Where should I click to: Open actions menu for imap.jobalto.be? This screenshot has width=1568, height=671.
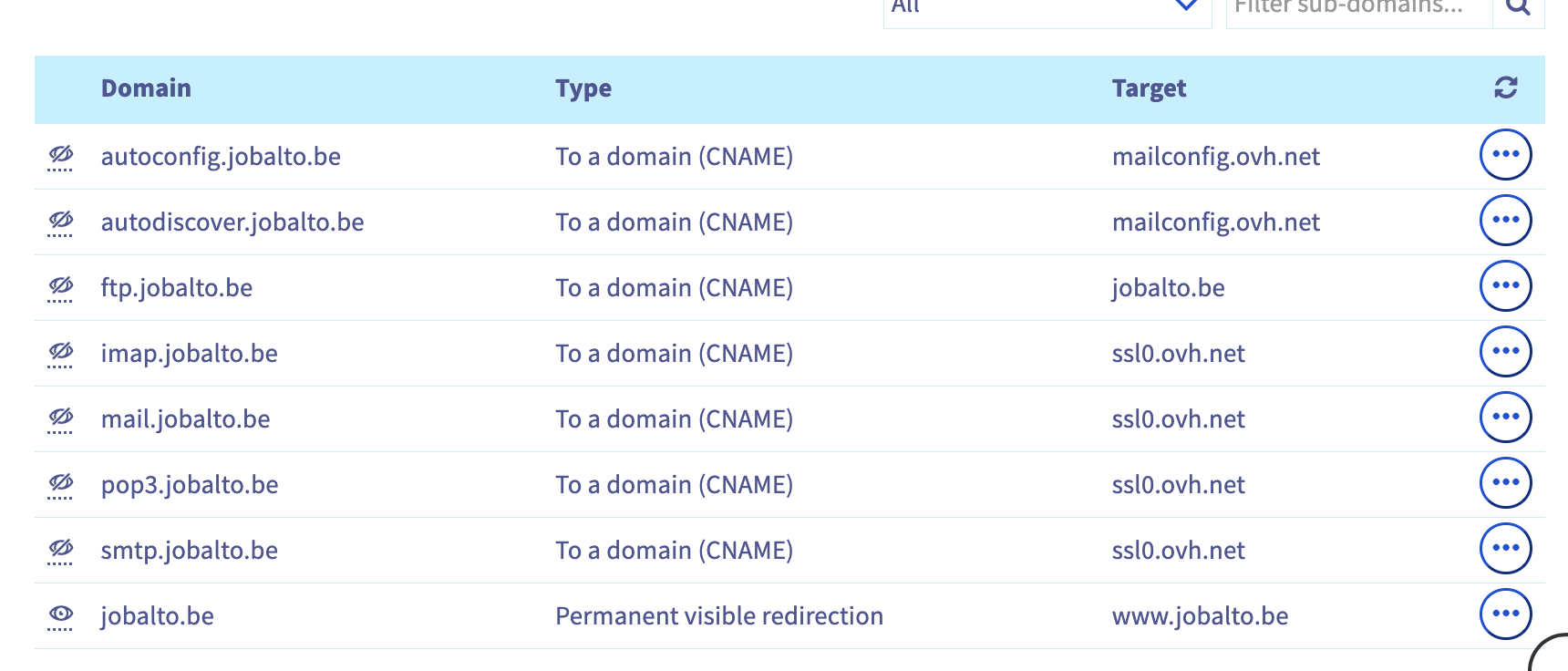pyautogui.click(x=1505, y=352)
